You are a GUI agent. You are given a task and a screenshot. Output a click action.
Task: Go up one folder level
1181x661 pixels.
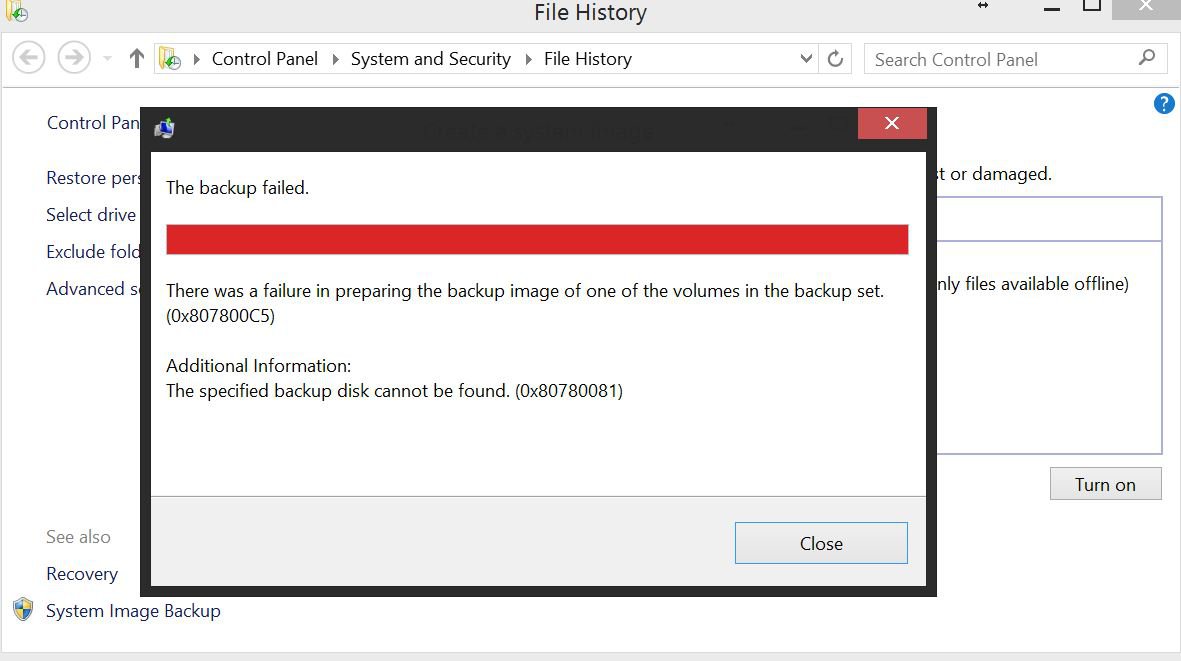136,59
